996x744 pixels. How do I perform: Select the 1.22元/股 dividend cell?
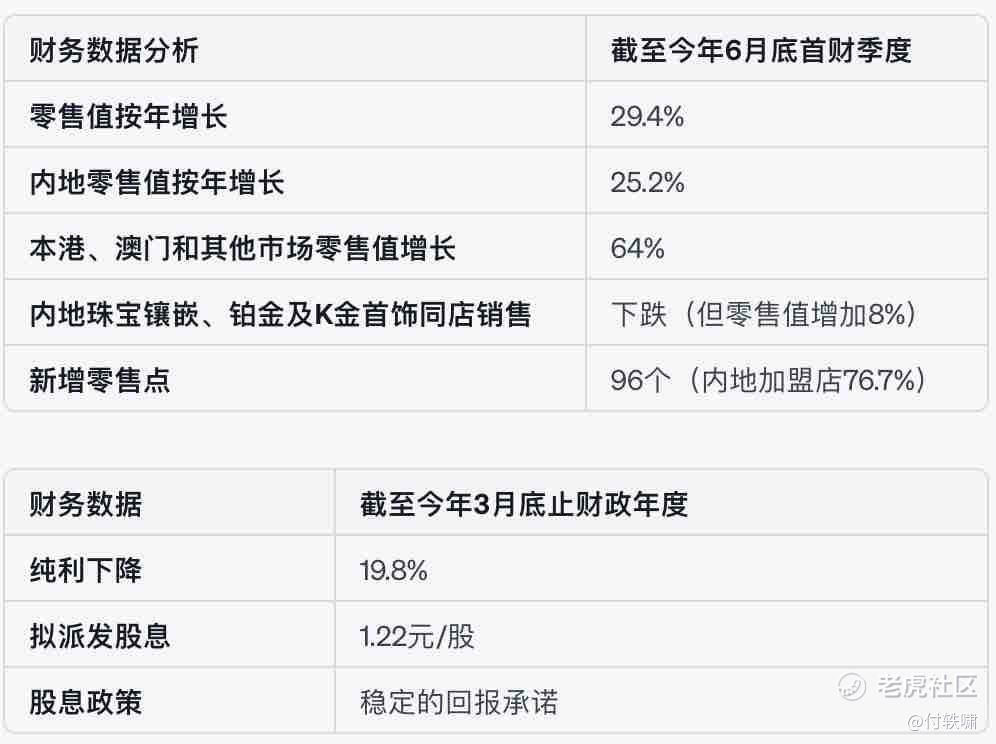tap(417, 636)
